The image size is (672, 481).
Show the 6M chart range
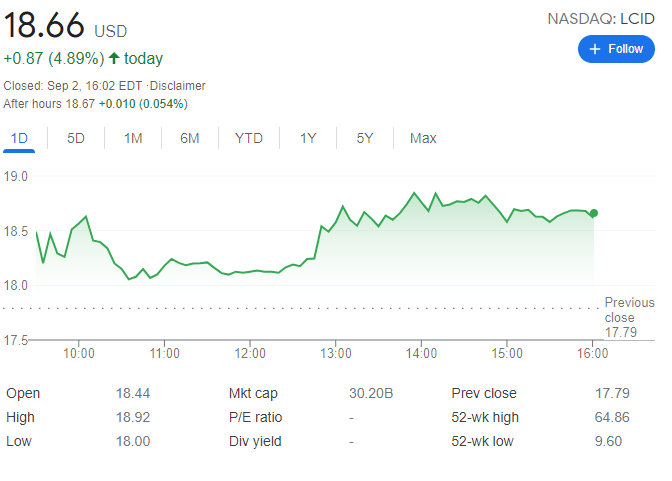coord(190,138)
